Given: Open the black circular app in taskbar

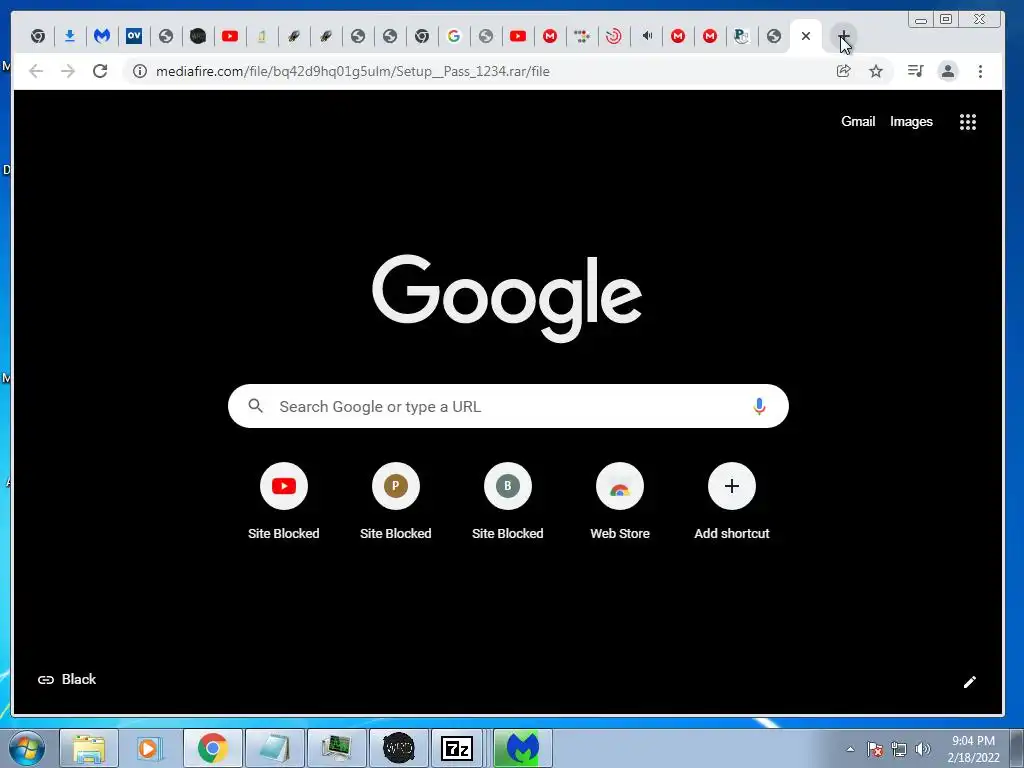Looking at the screenshot, I should coord(398,748).
